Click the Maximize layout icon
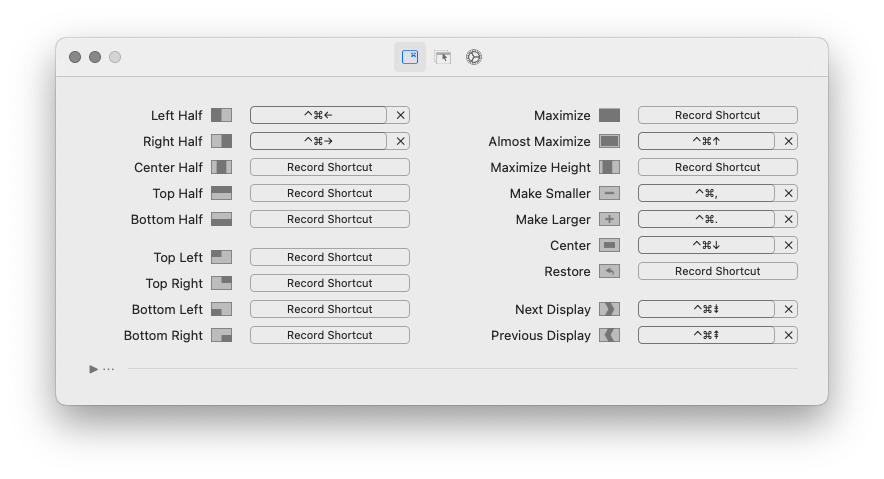 609,116
